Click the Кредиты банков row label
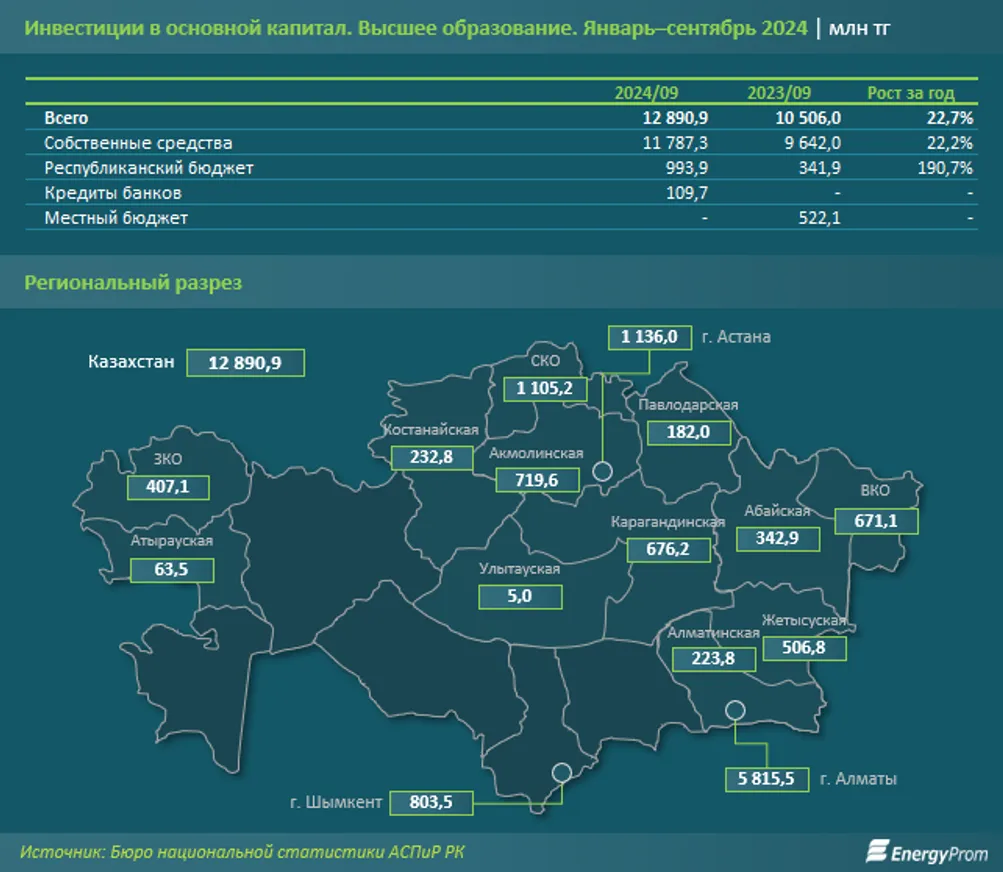 (x=113, y=192)
